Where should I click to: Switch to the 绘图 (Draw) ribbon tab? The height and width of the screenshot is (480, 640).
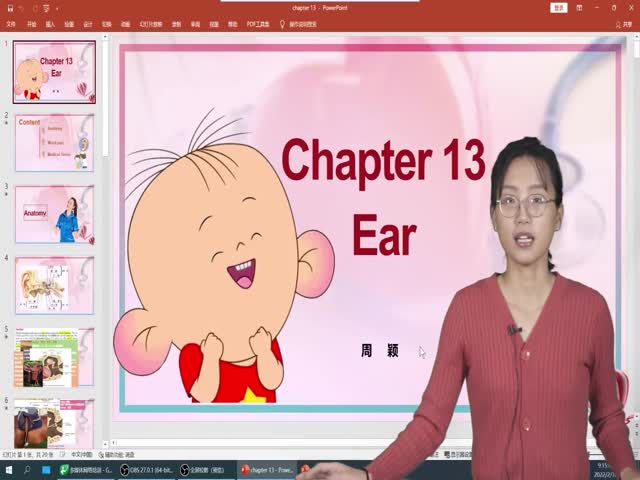[x=69, y=24]
